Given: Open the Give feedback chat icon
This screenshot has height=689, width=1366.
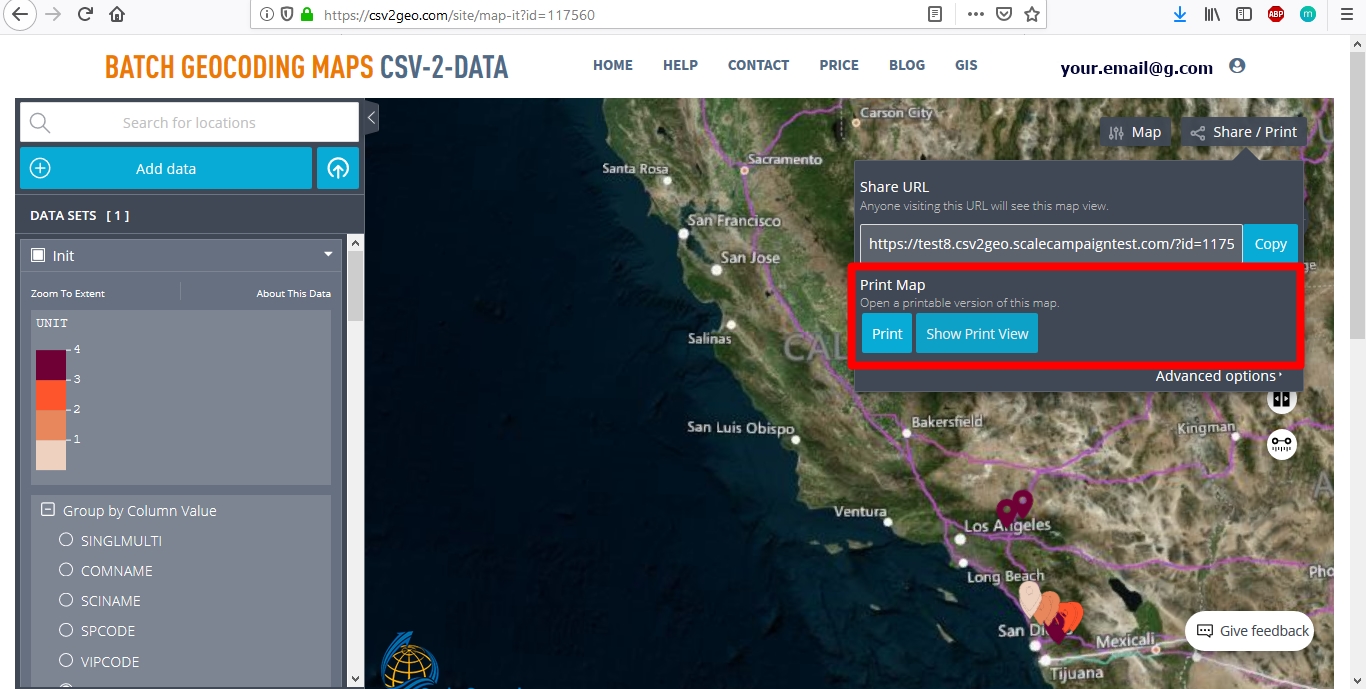Looking at the screenshot, I should click(x=1203, y=631).
